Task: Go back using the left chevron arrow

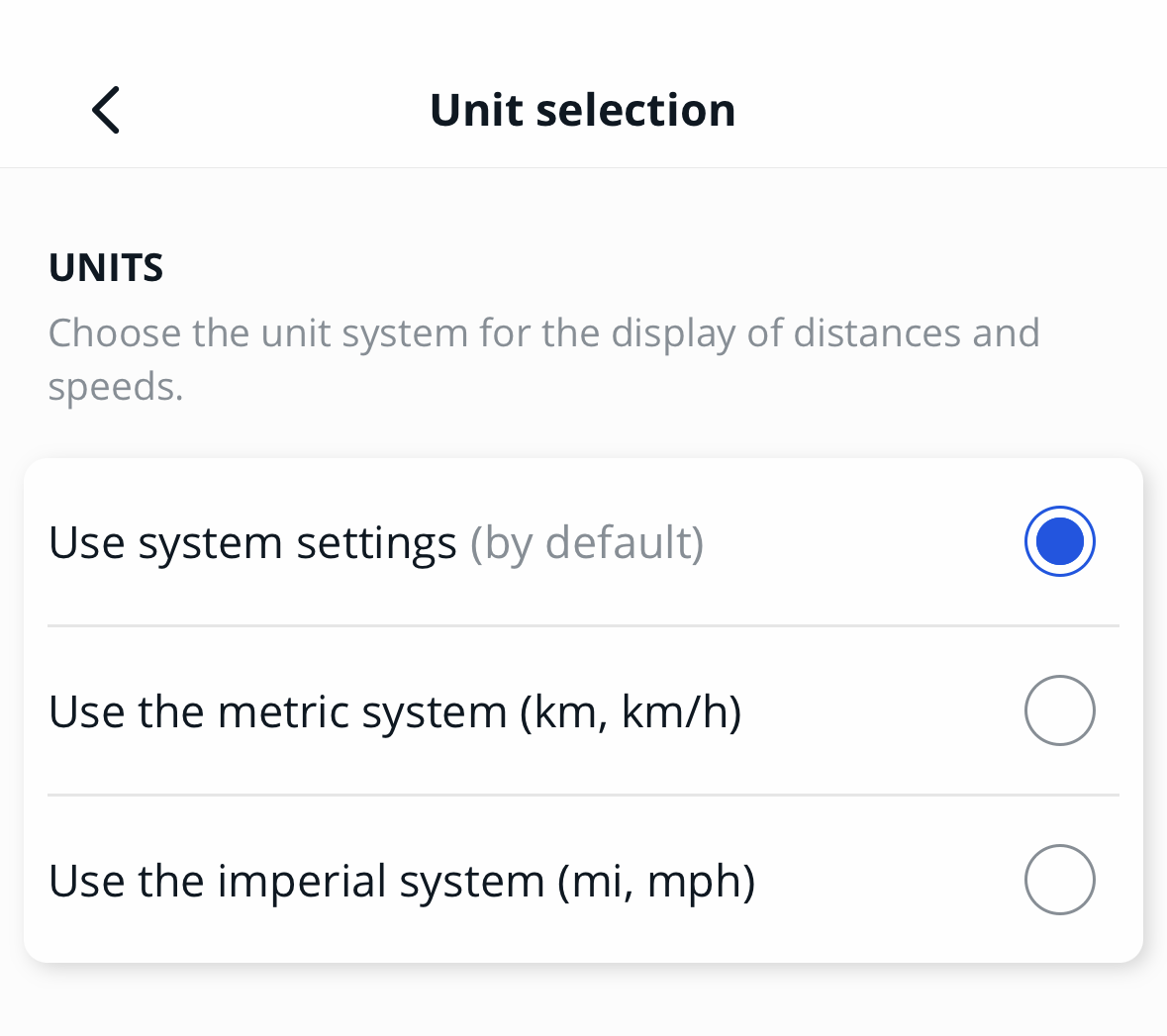Action: pos(106,109)
